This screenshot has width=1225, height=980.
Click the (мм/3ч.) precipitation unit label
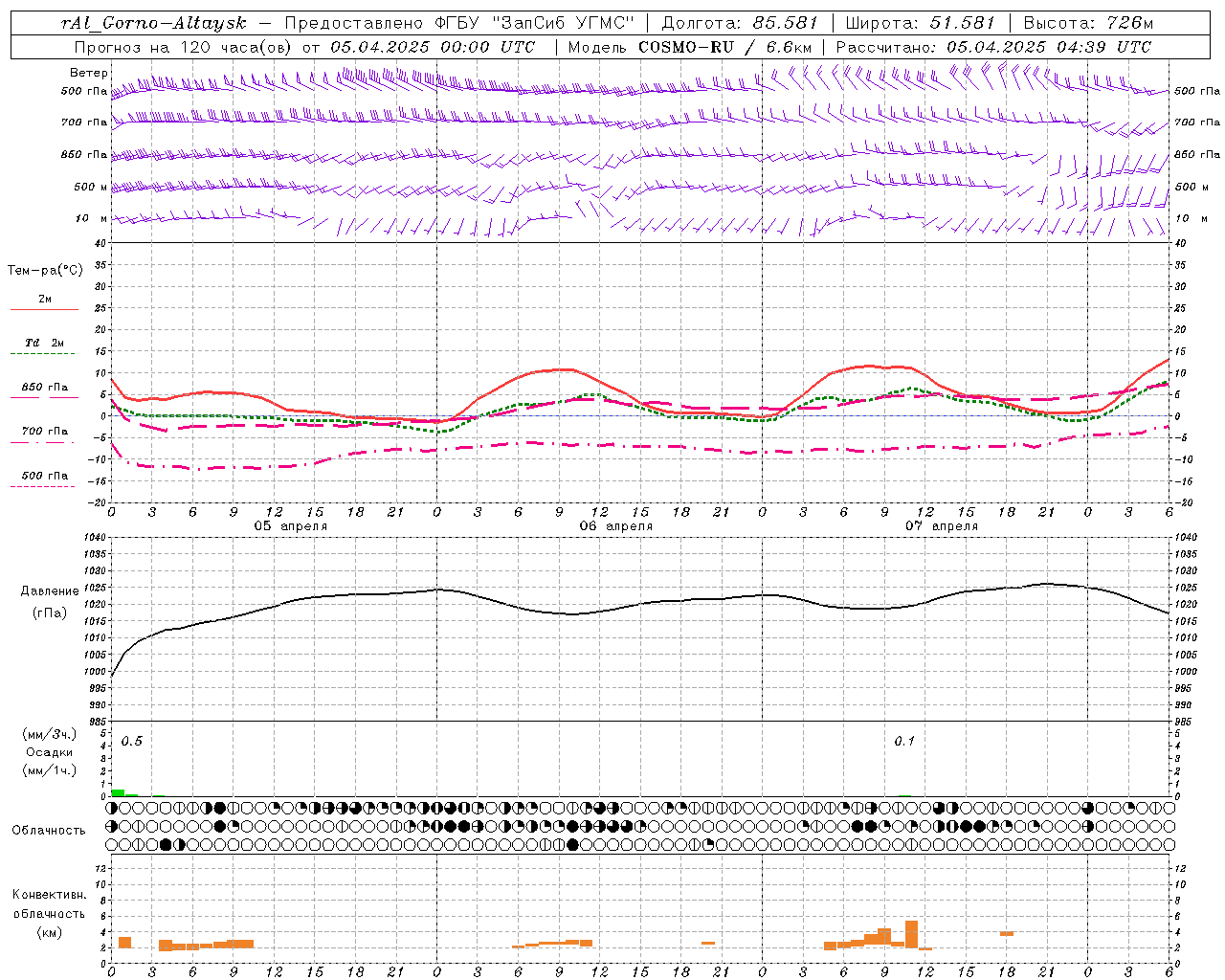coord(50,735)
